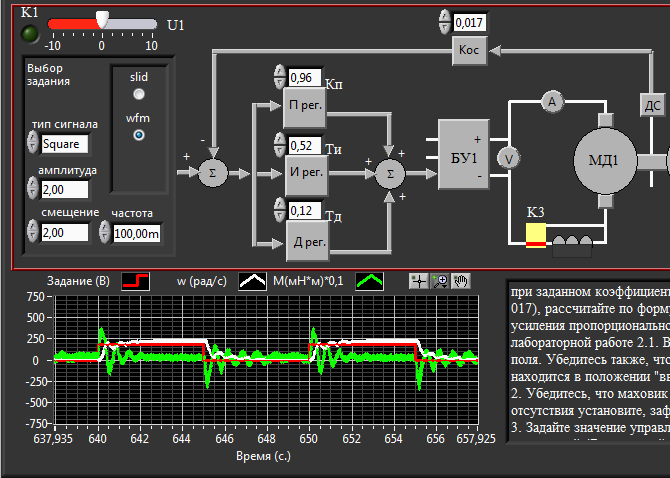This screenshot has height=478, width=670.
Task: Increment the амплитуда stepper
Action: tap(32, 183)
